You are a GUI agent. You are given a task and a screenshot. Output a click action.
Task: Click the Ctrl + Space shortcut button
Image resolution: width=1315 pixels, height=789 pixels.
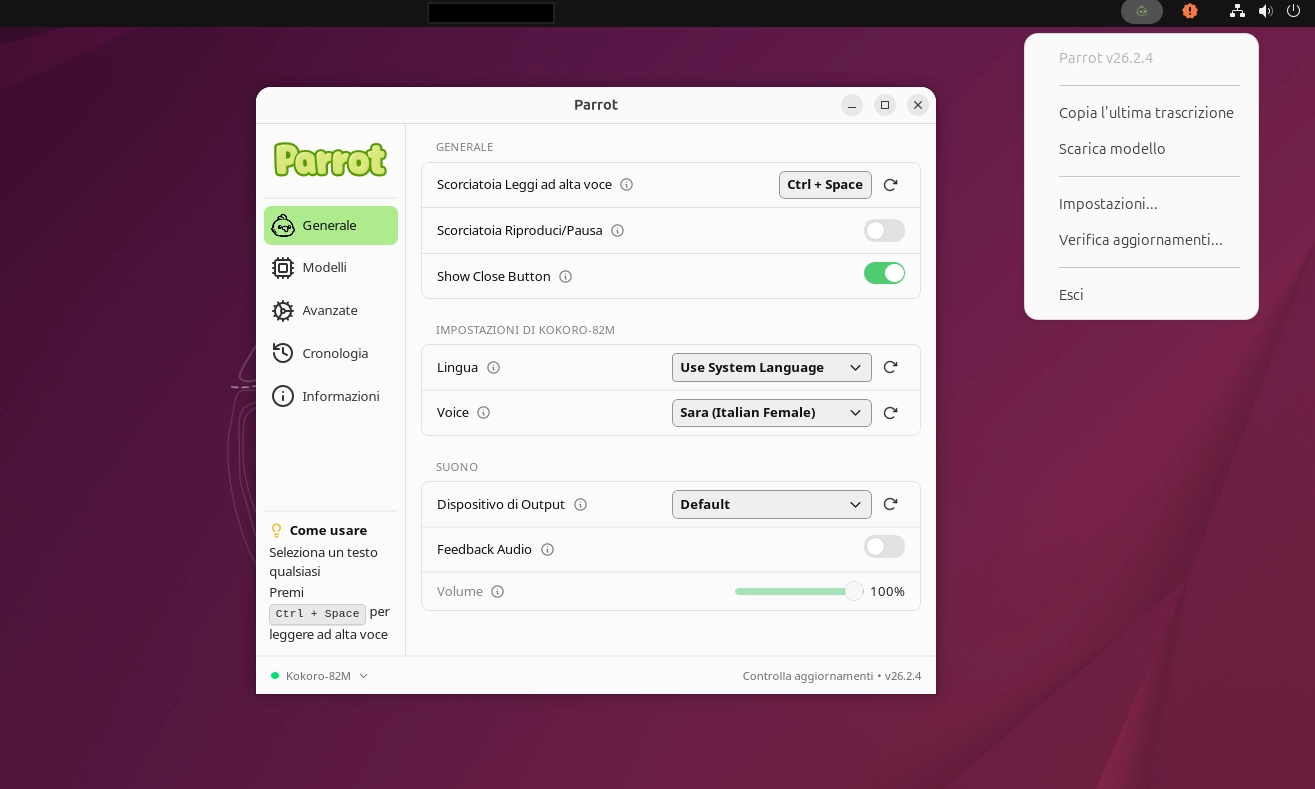(x=825, y=185)
